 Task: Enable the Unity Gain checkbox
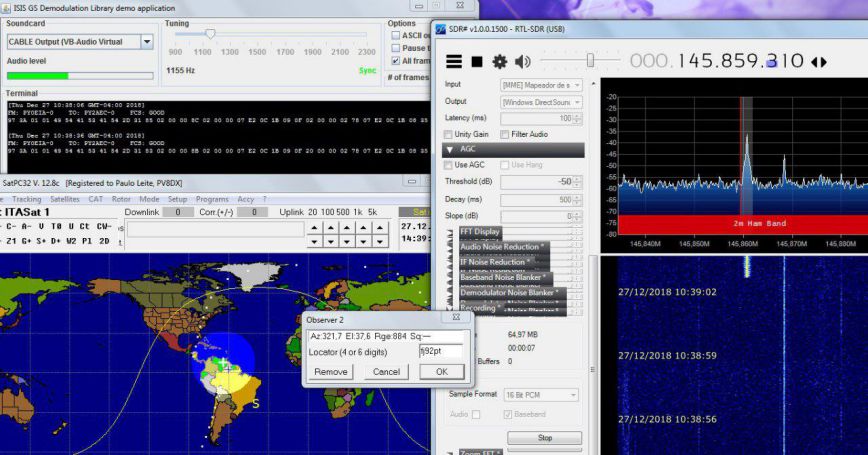[x=450, y=134]
